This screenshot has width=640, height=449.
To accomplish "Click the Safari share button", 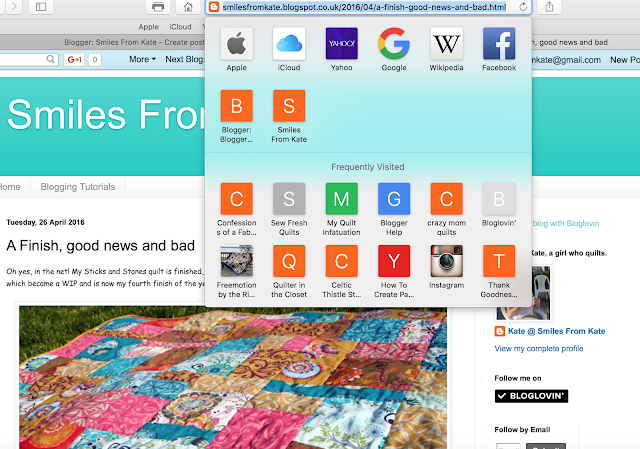I will (x=549, y=7).
